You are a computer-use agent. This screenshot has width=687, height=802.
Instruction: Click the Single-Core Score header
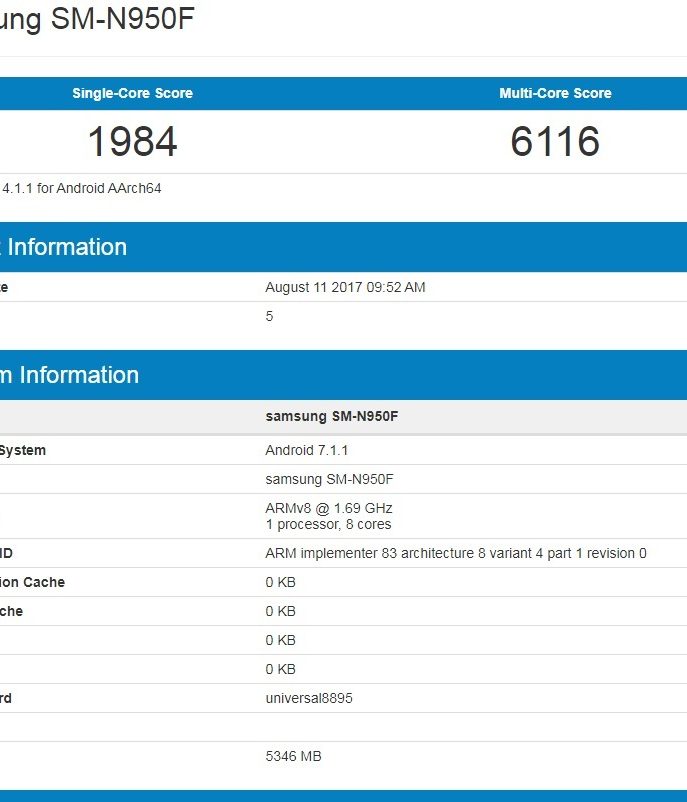point(132,93)
